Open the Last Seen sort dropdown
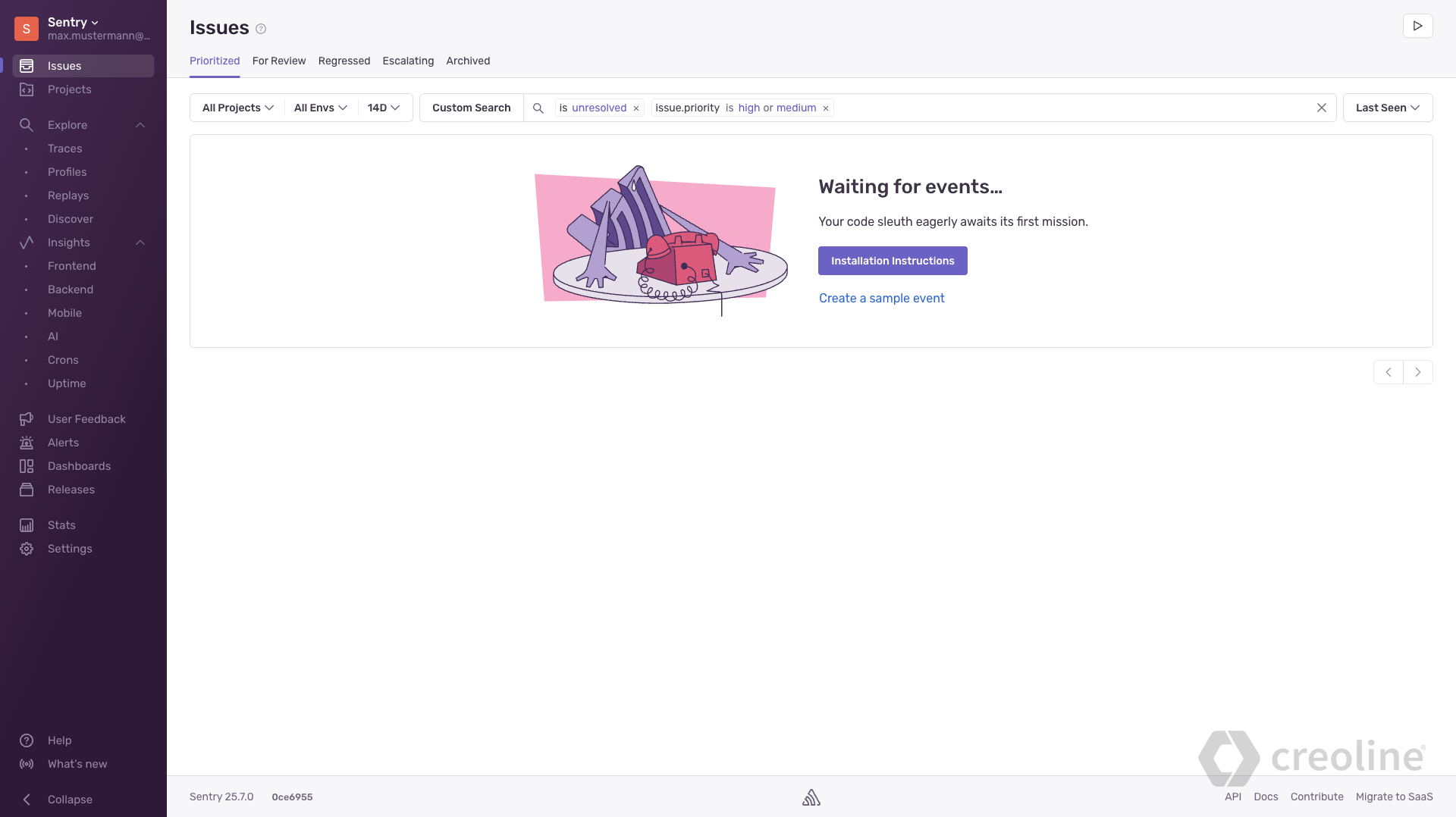The height and width of the screenshot is (817, 1456). click(x=1388, y=108)
